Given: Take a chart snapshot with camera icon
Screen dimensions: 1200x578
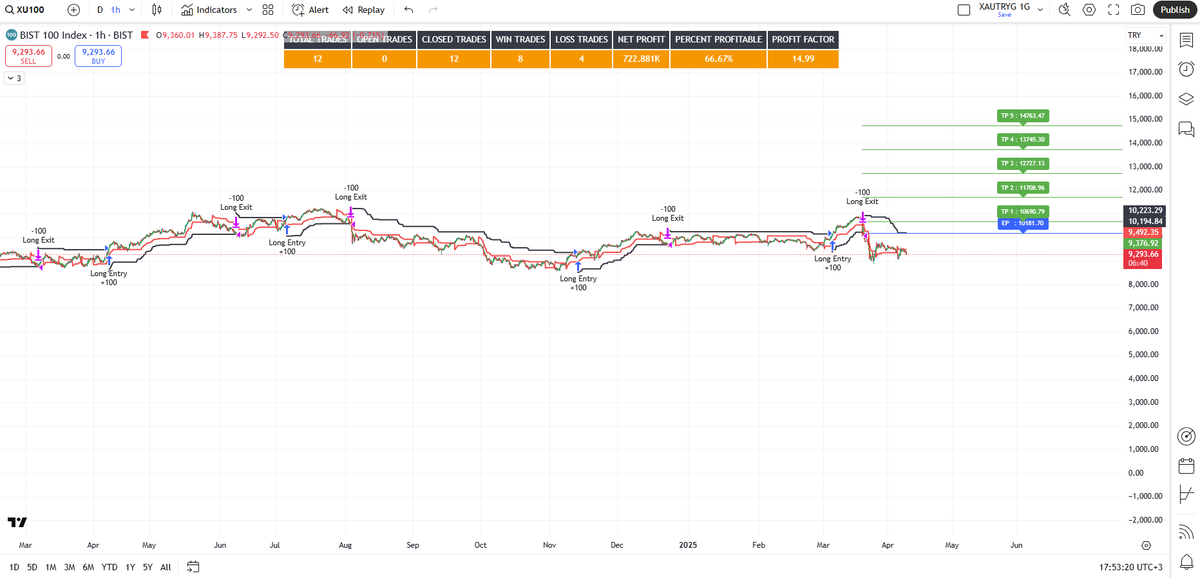Looking at the screenshot, I should click(x=1138, y=10).
